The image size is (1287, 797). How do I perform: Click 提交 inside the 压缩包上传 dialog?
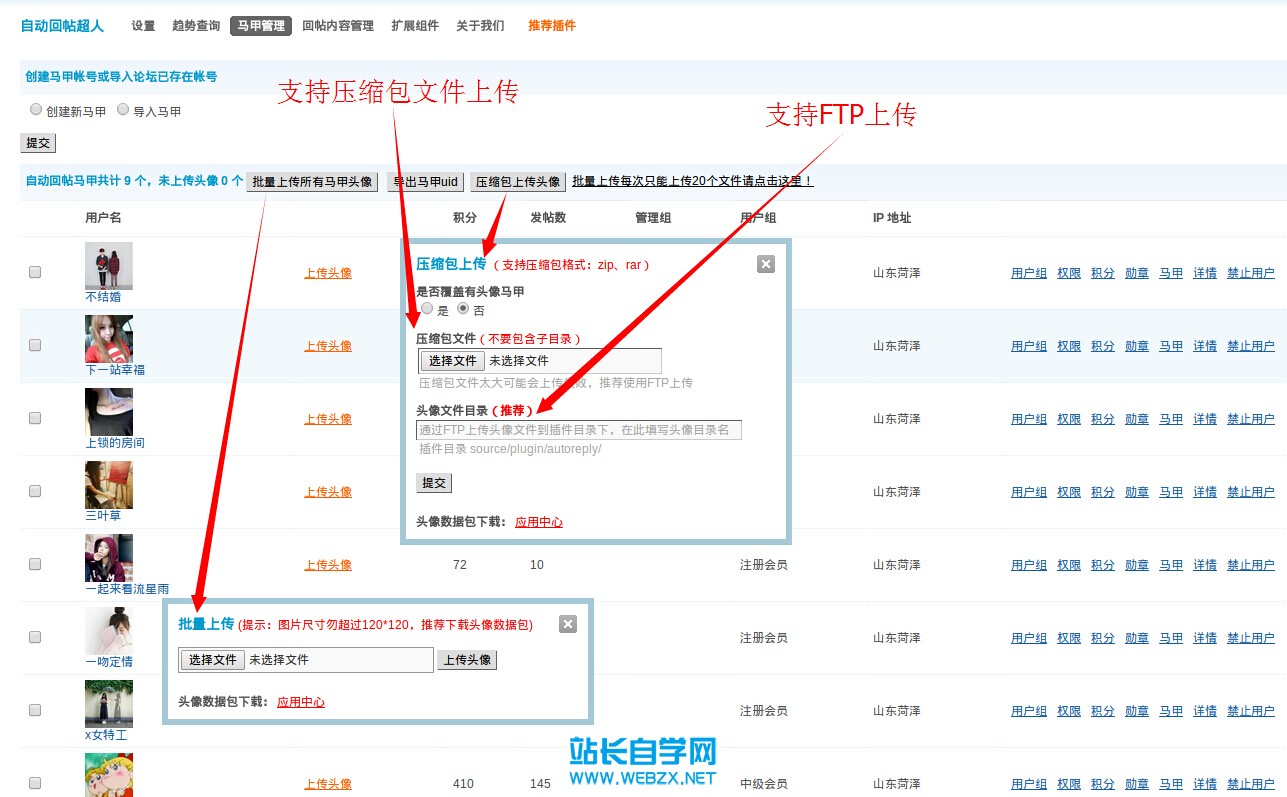[x=434, y=483]
